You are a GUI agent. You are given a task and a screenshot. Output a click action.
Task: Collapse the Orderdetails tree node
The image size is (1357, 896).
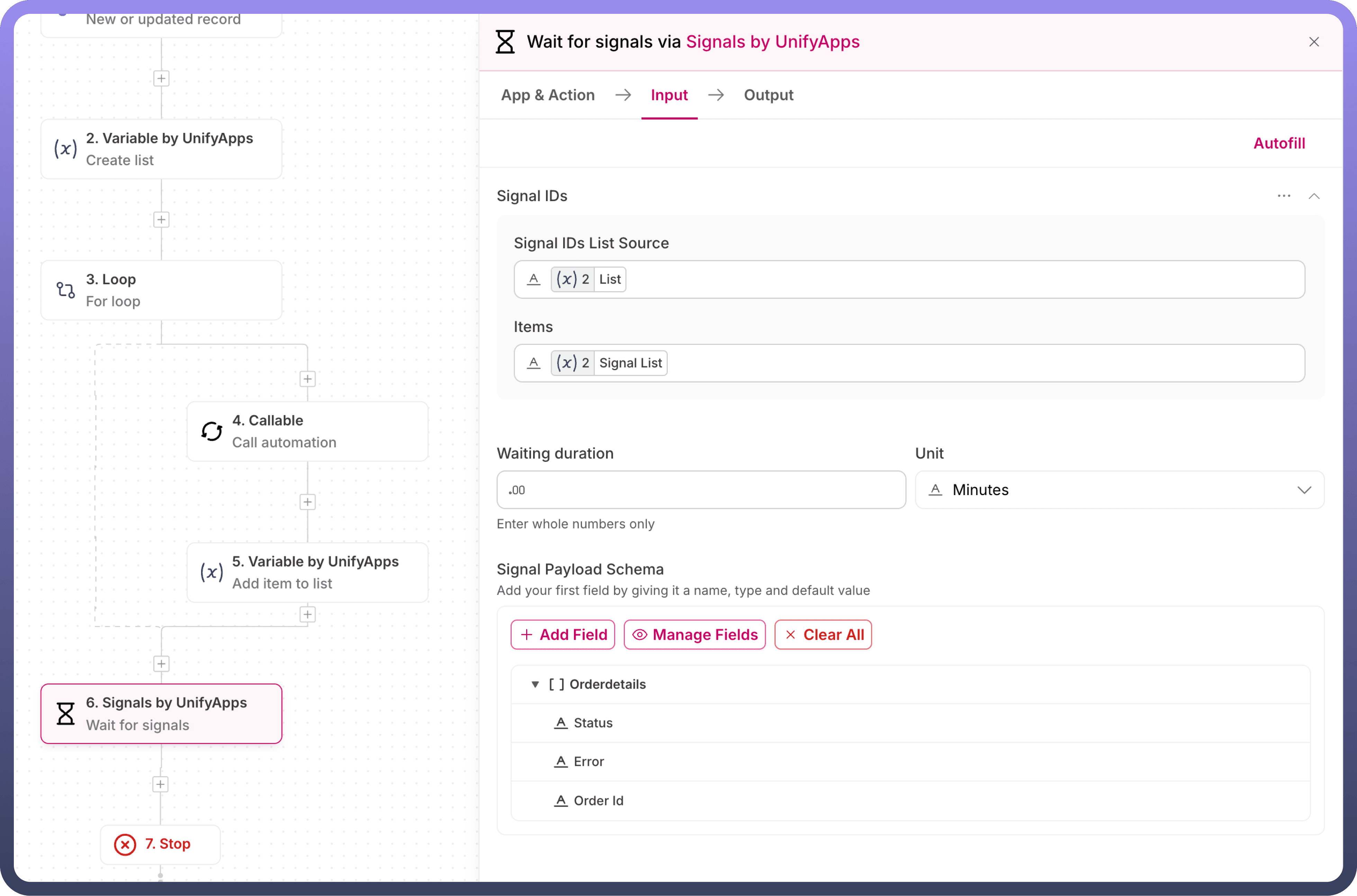pos(535,684)
